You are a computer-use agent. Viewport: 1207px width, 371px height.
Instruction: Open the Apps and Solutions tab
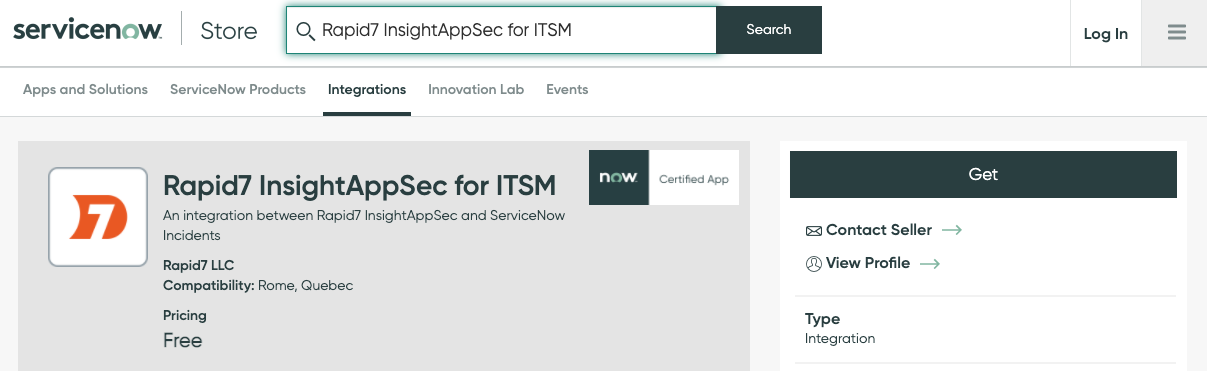click(85, 89)
